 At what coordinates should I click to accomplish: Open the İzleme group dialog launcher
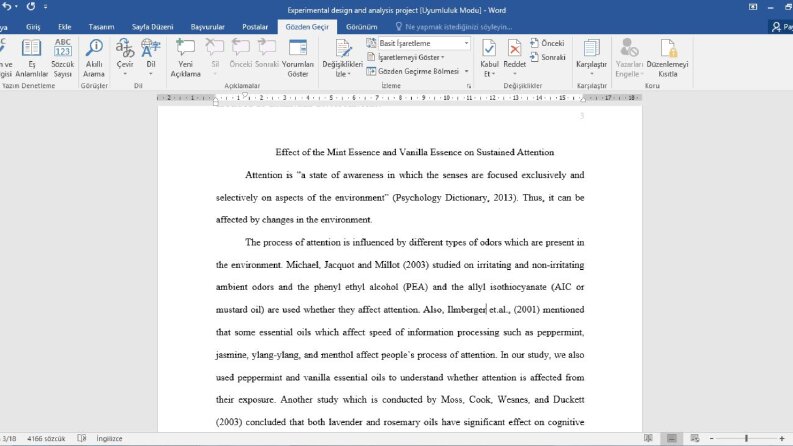(x=469, y=86)
